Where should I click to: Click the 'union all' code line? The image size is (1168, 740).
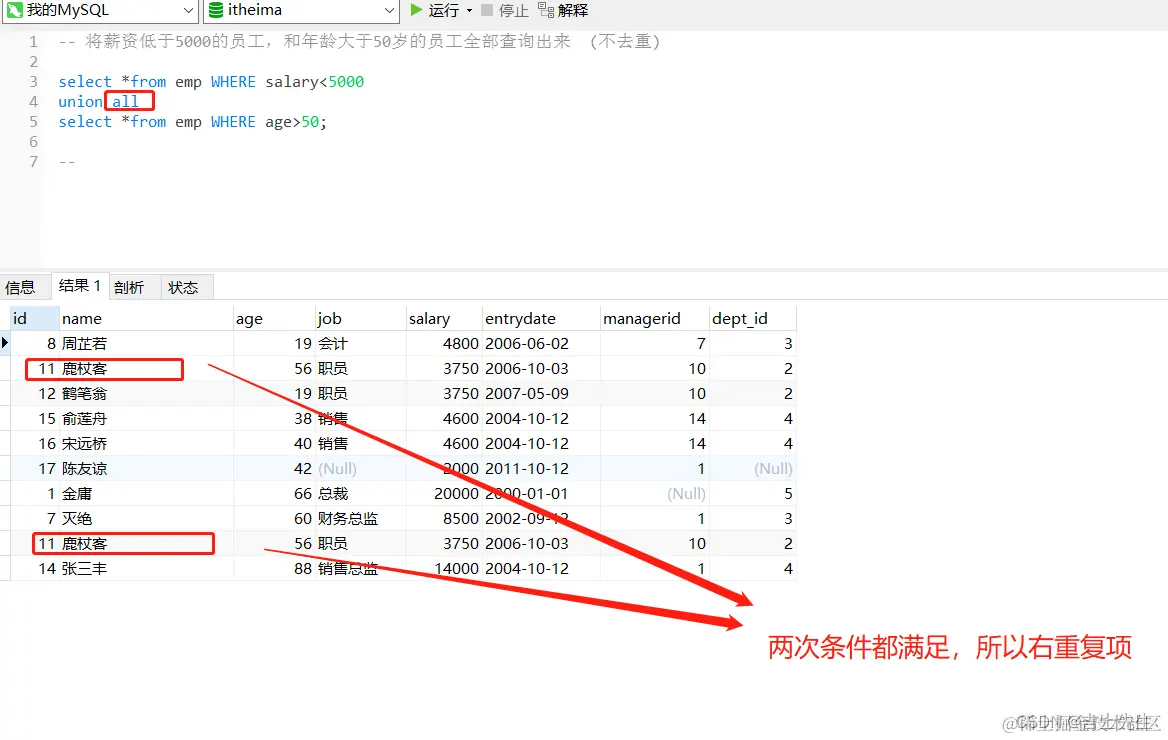click(98, 101)
